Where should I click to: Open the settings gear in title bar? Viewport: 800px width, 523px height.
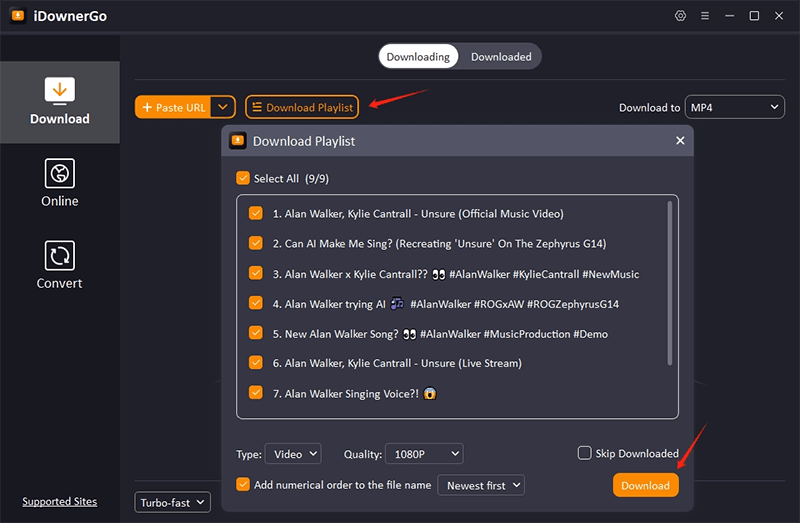tap(680, 16)
